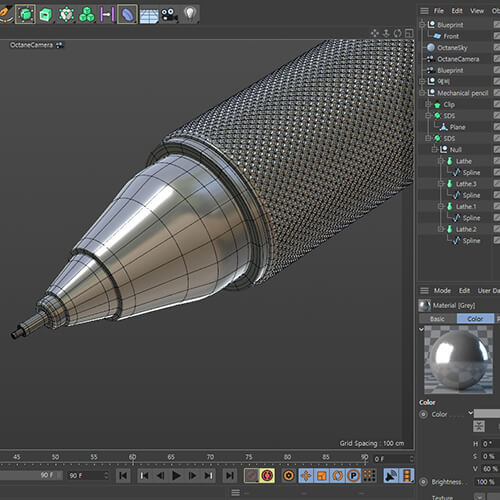This screenshot has width=500, height=500.
Task: Toggle the viewport maximize layout icon
Action: pos(409,33)
